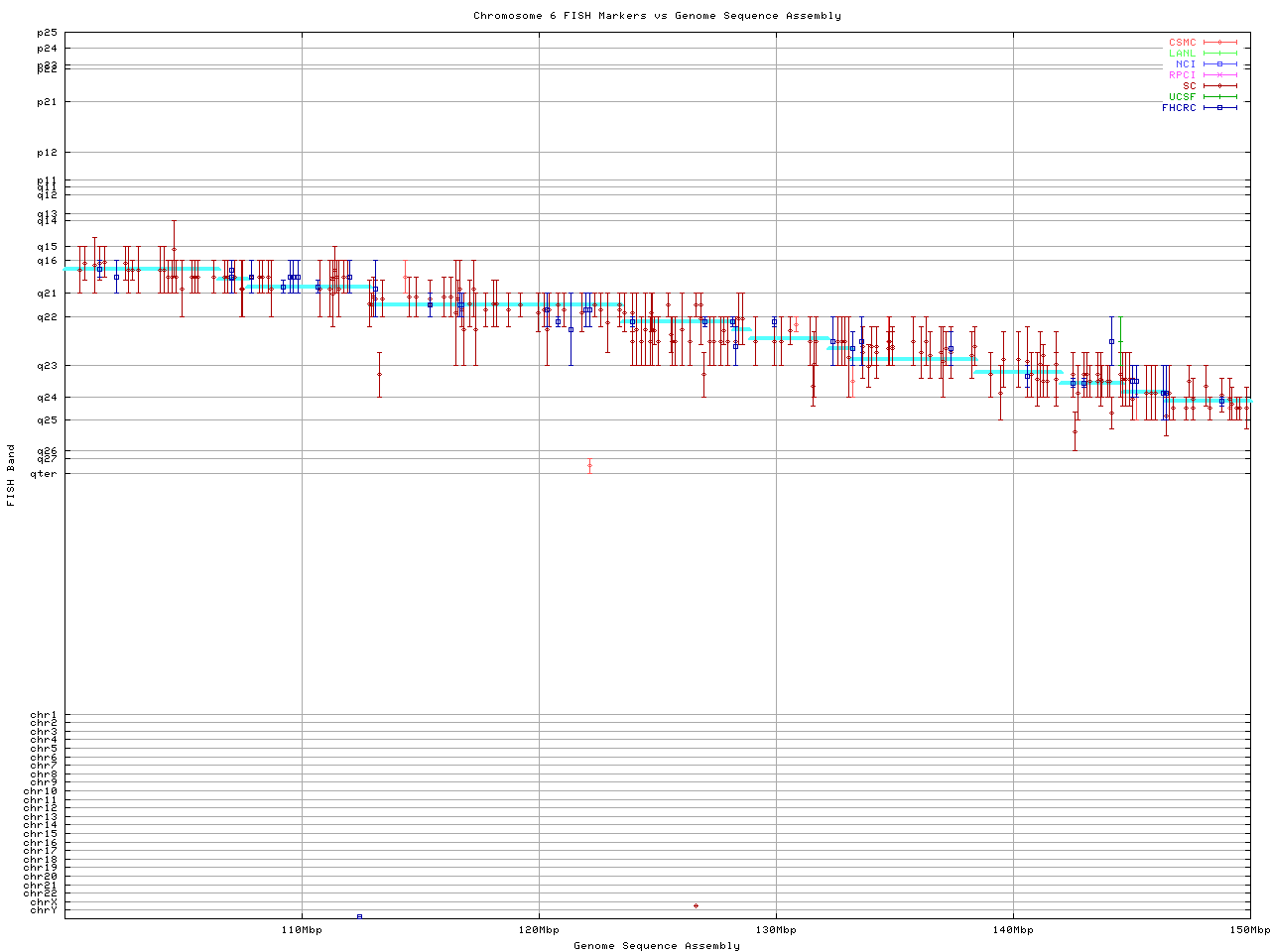Click the RPCI magenta cross legend marker
Screen dimensions: 1270x952
click(x=1219, y=75)
